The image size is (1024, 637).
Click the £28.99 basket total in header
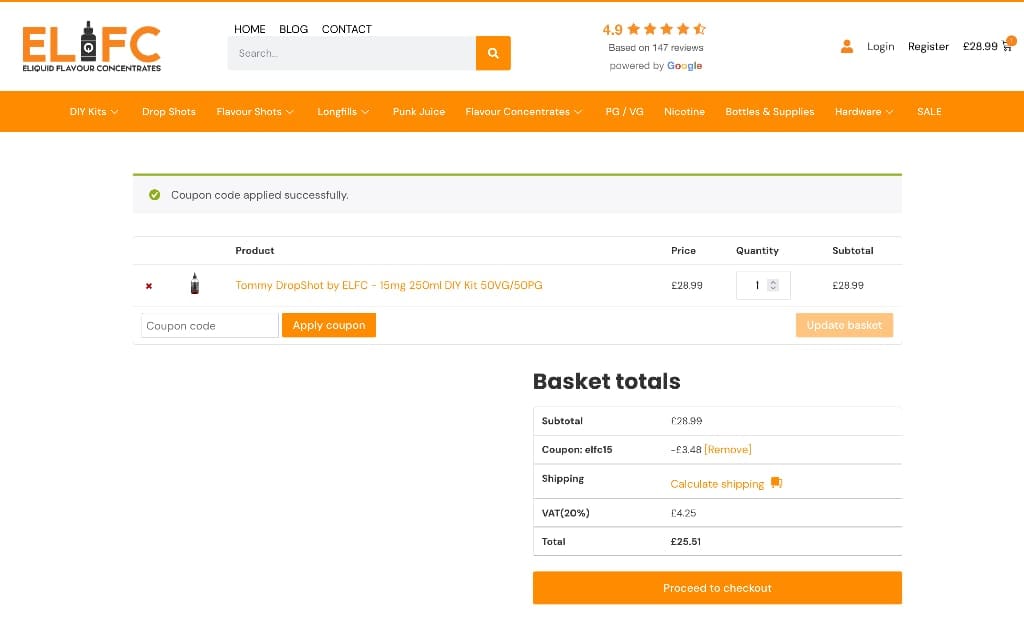click(980, 46)
